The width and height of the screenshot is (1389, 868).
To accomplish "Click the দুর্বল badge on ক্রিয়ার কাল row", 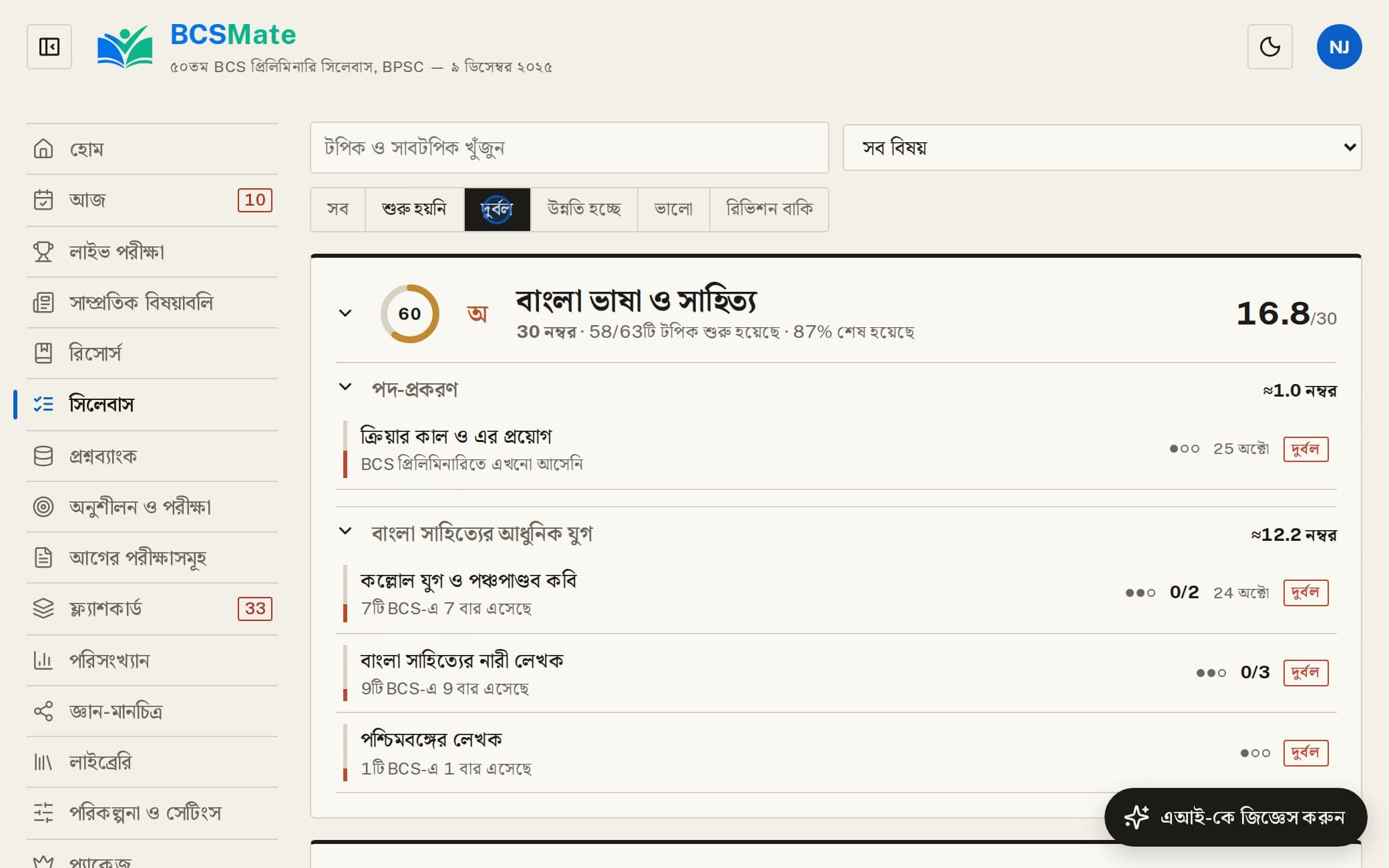I will pos(1306,449).
